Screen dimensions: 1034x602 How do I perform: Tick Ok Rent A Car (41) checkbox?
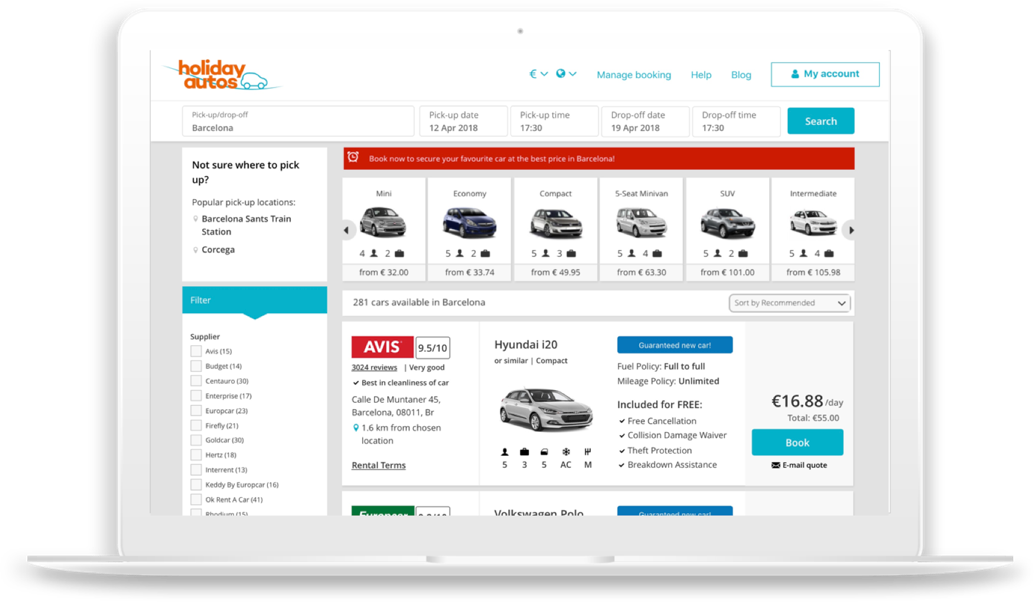click(x=196, y=499)
